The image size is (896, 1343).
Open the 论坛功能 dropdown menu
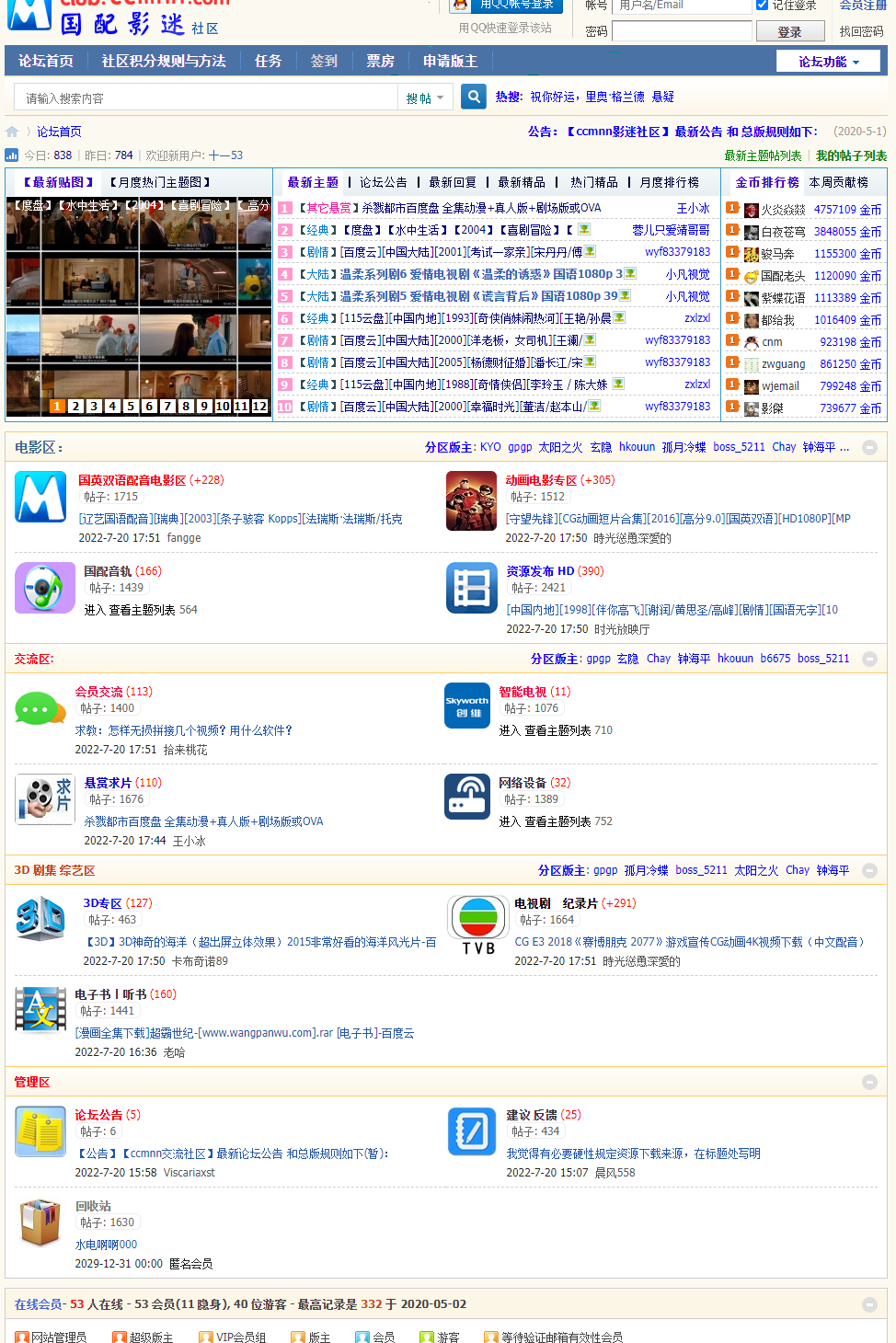pos(828,62)
